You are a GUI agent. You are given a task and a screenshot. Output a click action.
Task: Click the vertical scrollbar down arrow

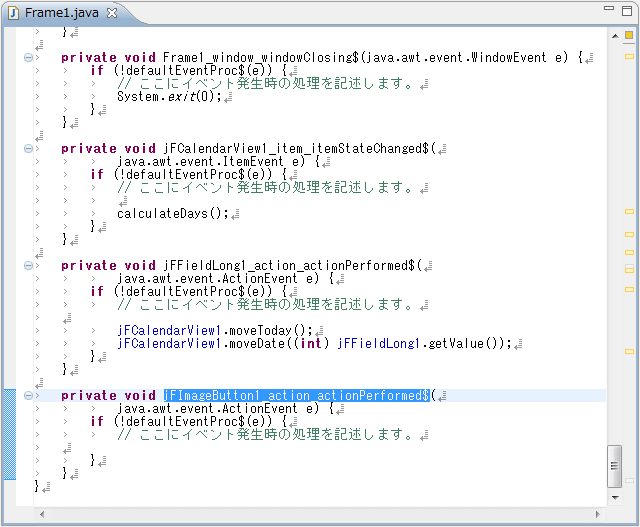[615, 497]
